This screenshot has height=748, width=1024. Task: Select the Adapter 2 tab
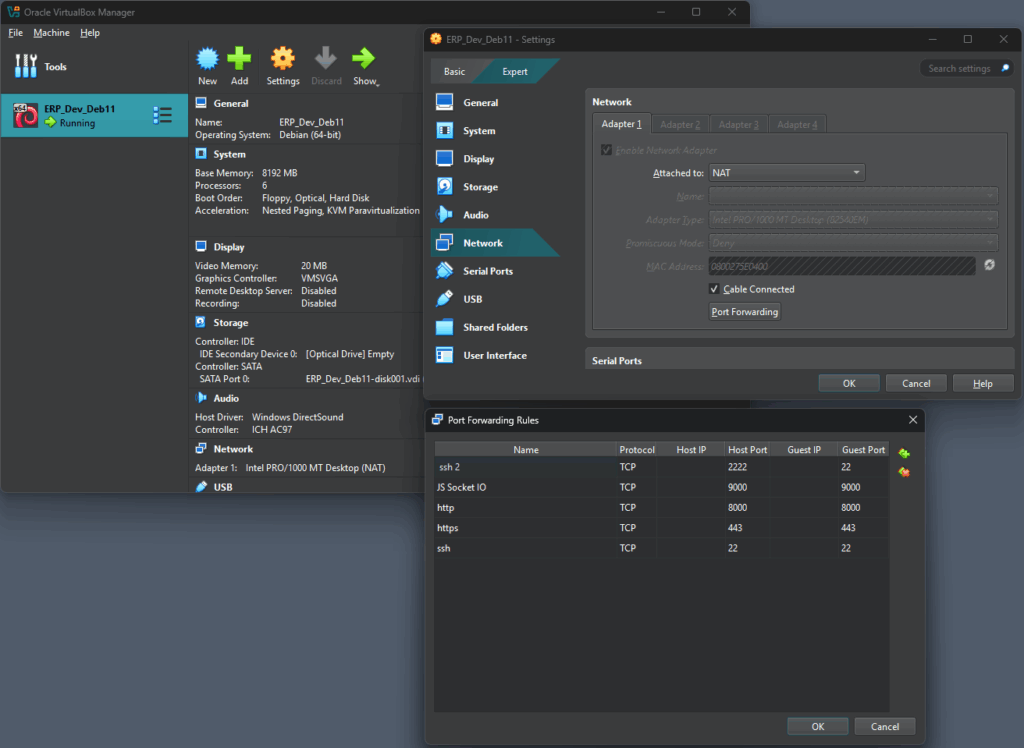click(x=680, y=124)
